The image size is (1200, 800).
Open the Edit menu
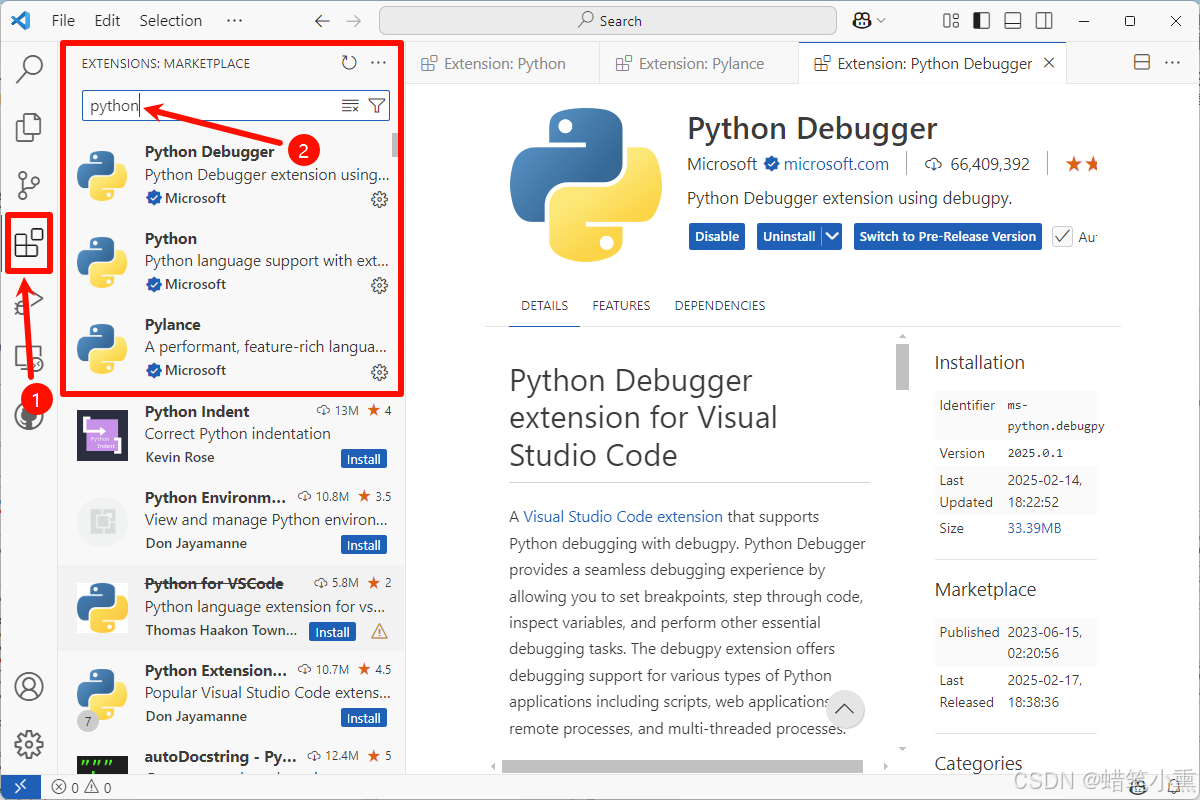coord(107,20)
